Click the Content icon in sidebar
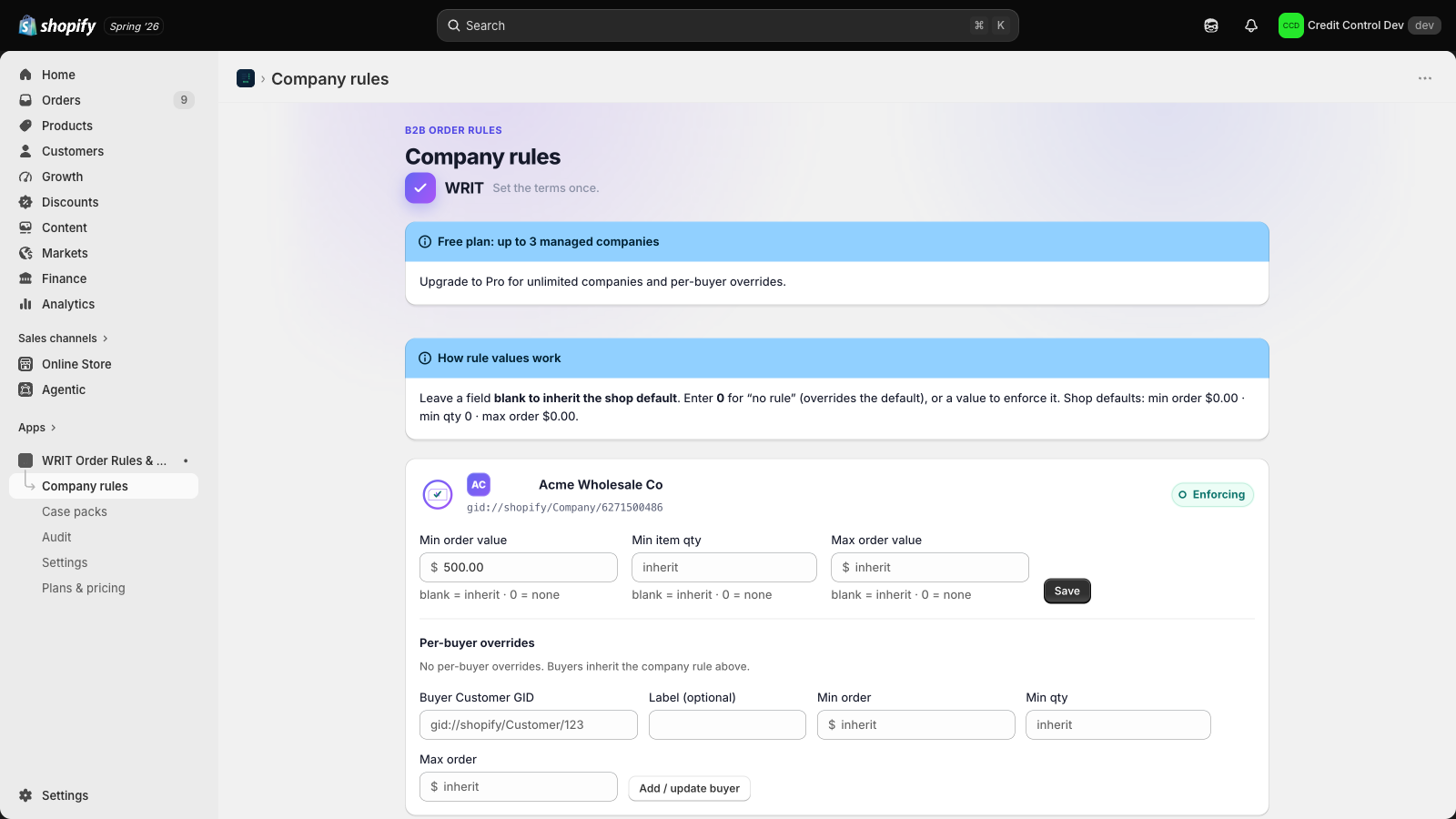This screenshot has width=1456, height=819. [25, 227]
